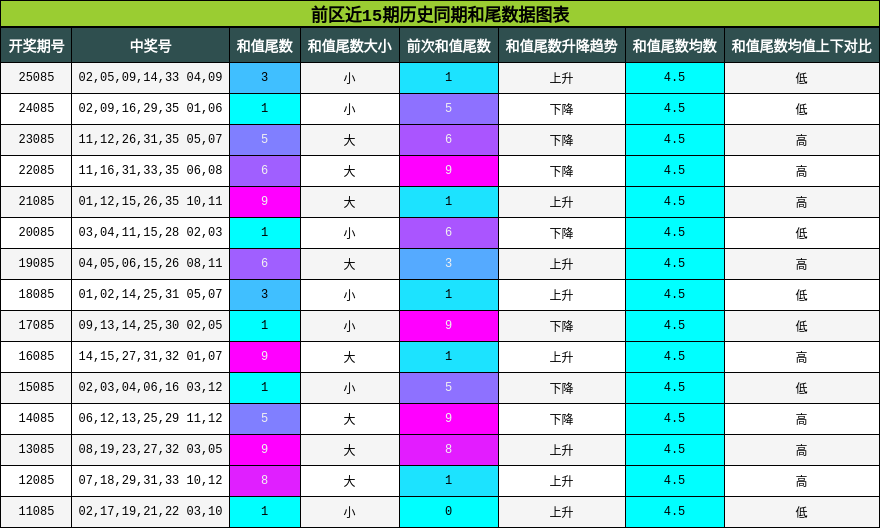Screen dimensions: 880x528
Task: Select 下降 trend cell in row 14085
Action: tap(562, 418)
